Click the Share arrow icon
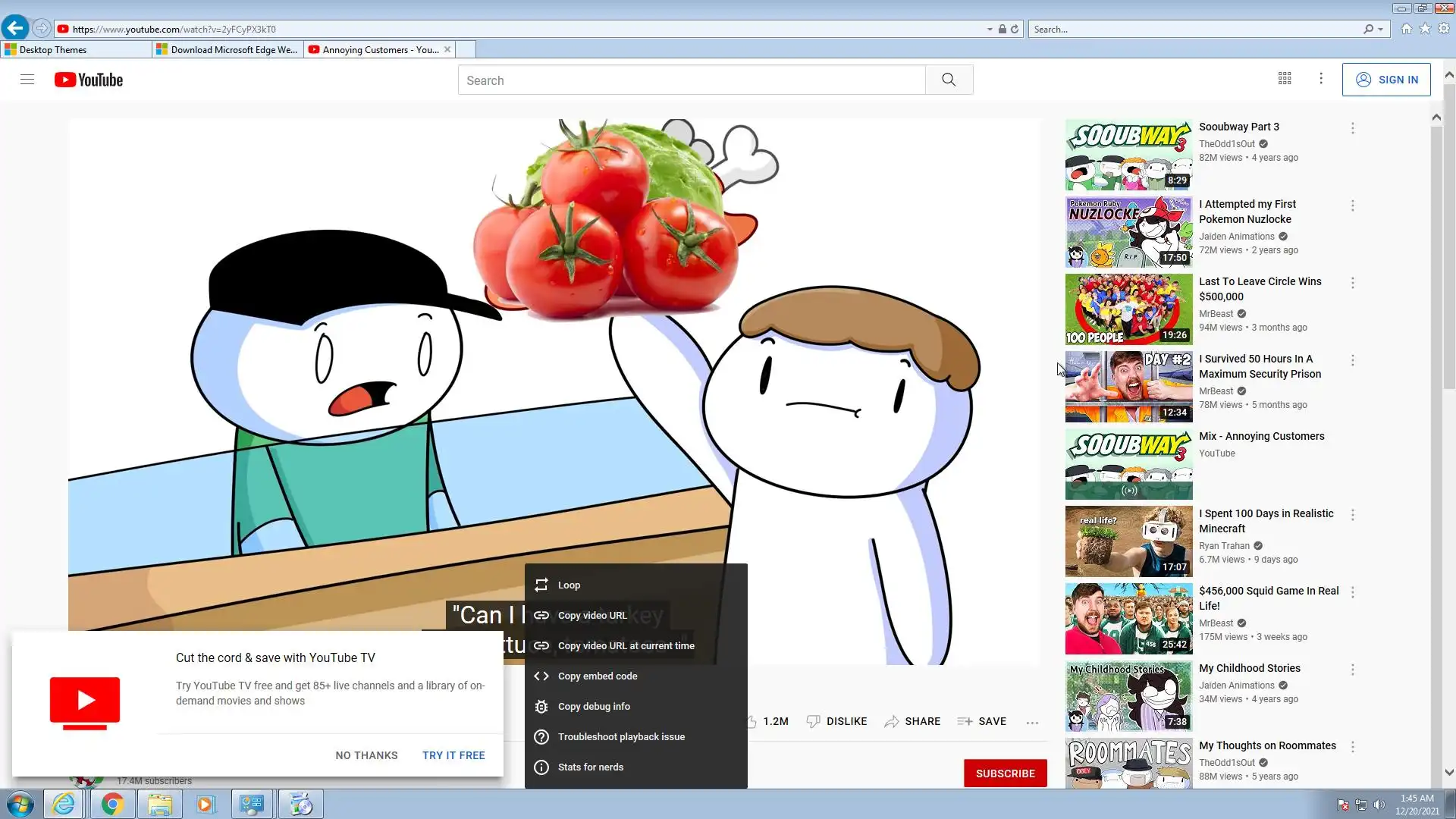 (892, 721)
